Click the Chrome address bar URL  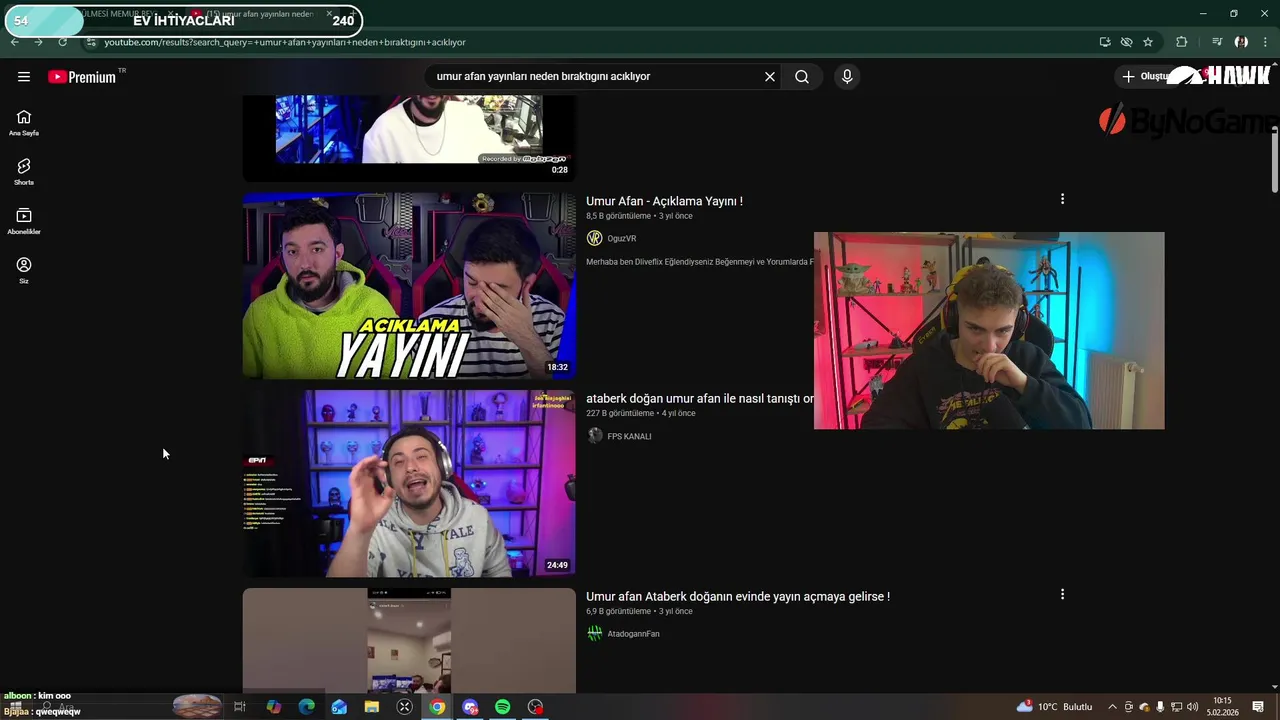tap(285, 42)
